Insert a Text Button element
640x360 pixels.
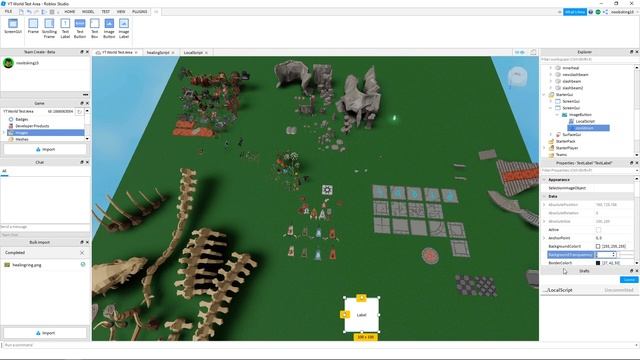80,28
